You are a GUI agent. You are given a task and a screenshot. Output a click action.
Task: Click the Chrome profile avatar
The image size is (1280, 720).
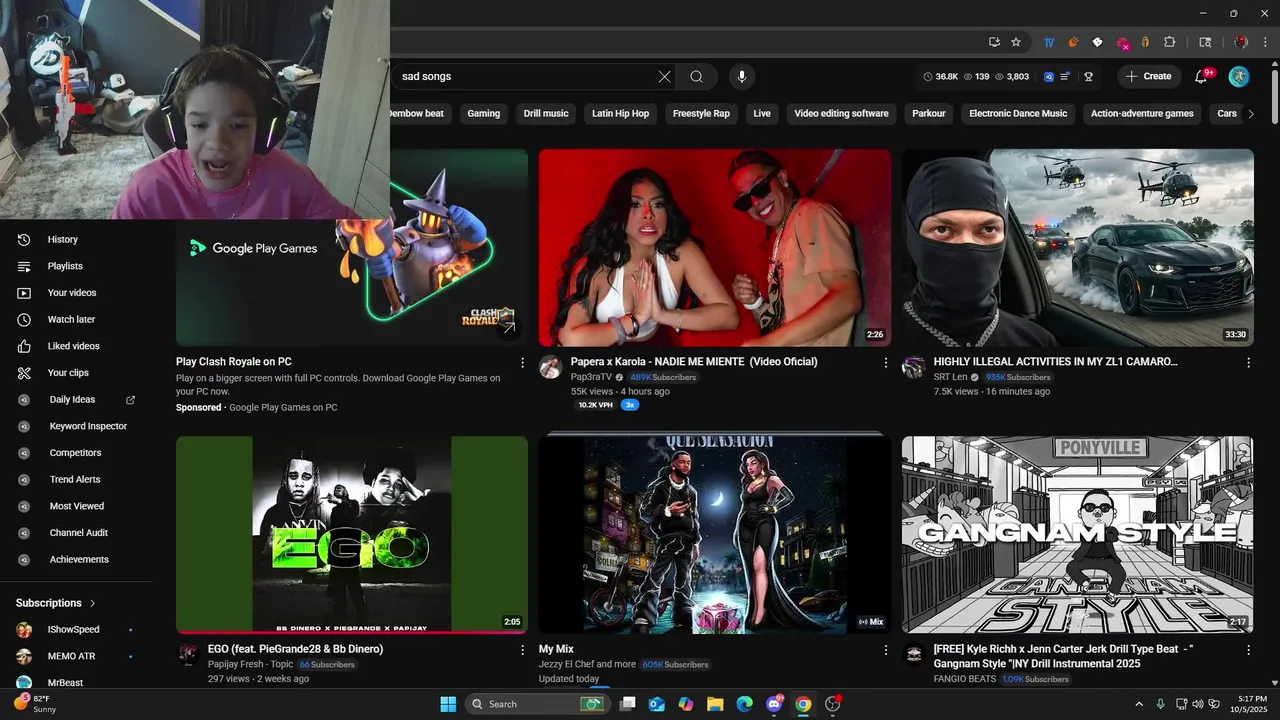click(1241, 42)
